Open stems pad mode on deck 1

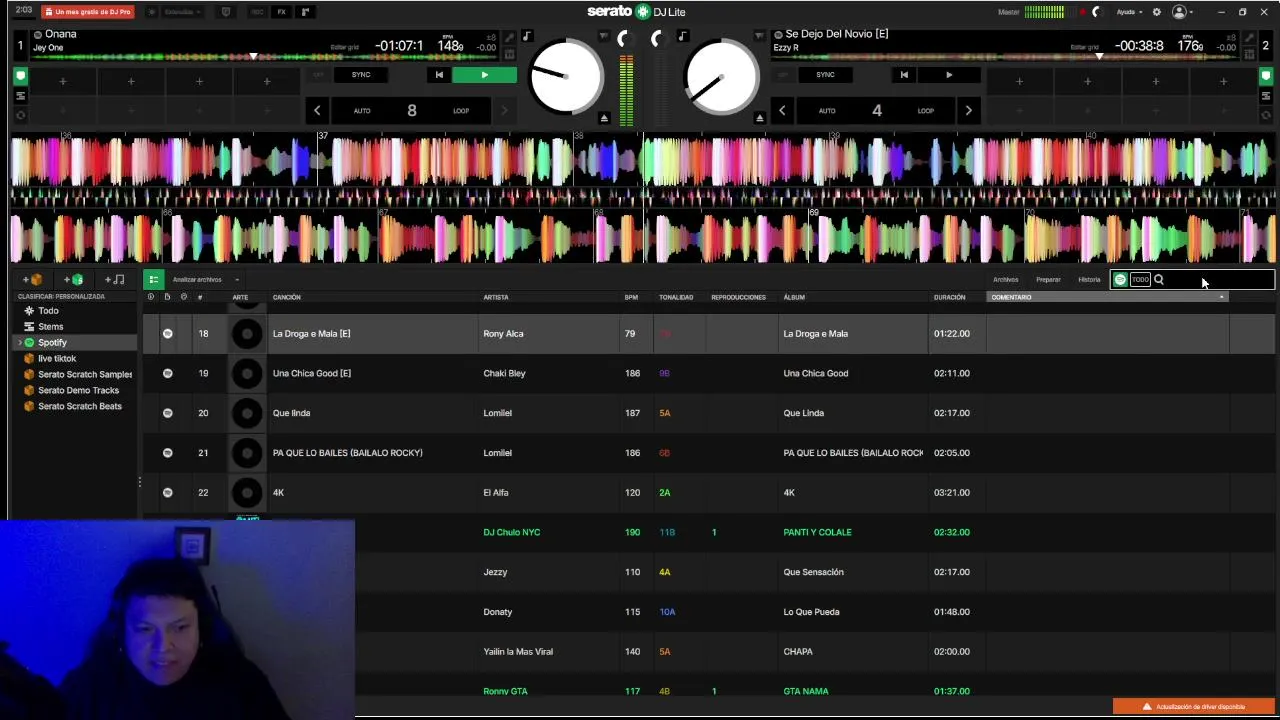[x=20, y=96]
